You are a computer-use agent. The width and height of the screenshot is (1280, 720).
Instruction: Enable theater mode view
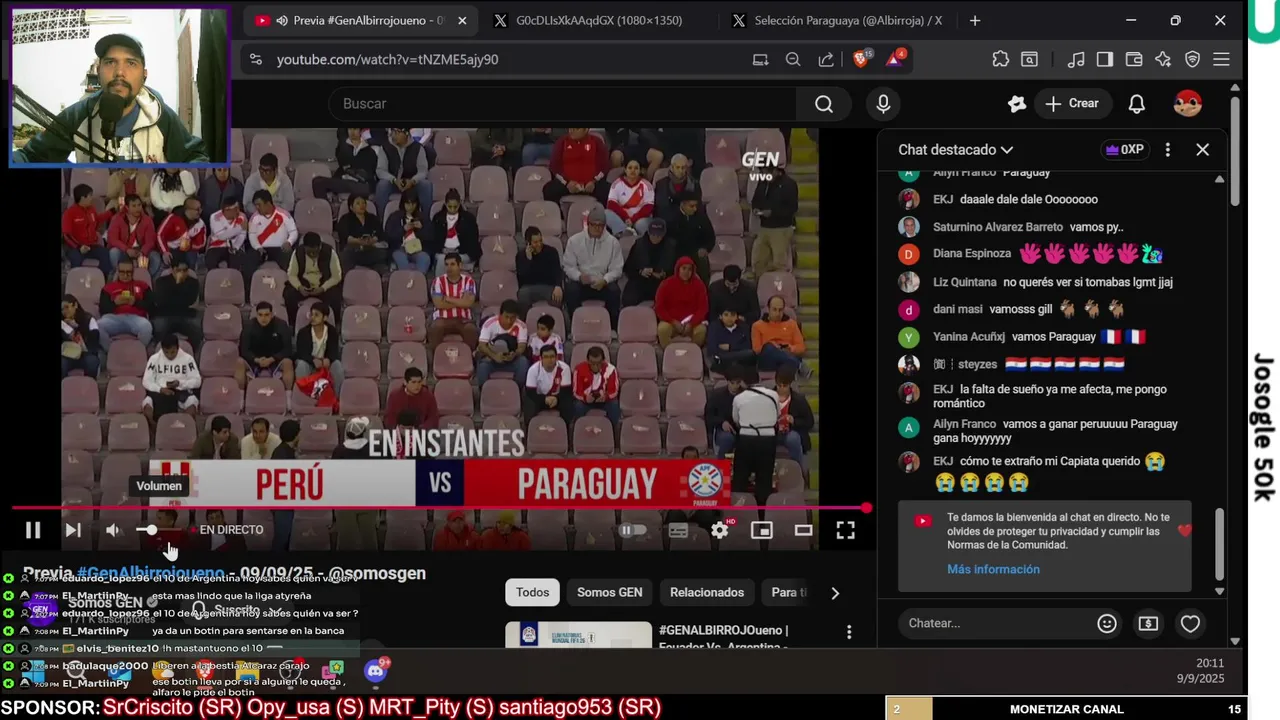(x=803, y=531)
